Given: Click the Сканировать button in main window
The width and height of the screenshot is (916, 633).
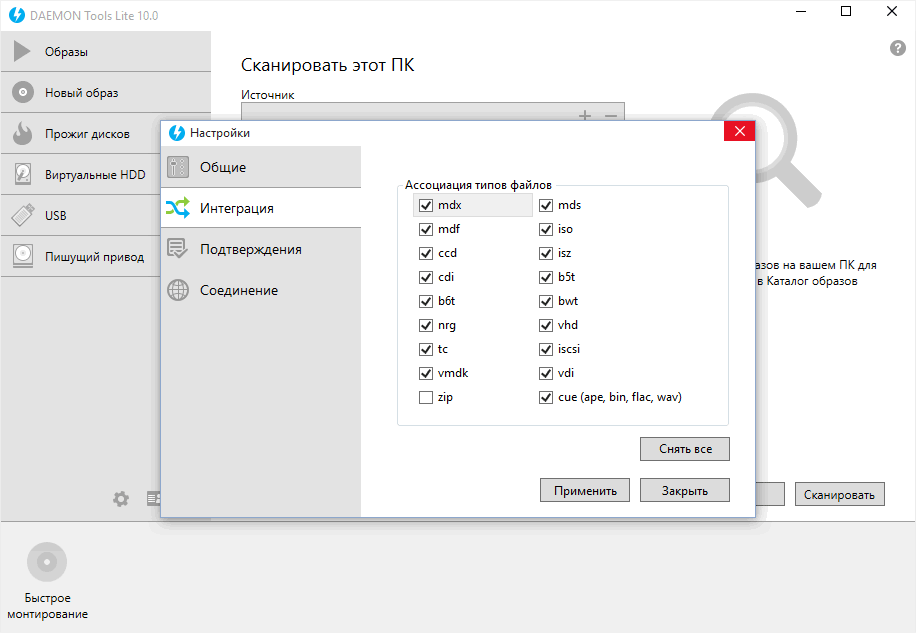Looking at the screenshot, I should point(839,495).
